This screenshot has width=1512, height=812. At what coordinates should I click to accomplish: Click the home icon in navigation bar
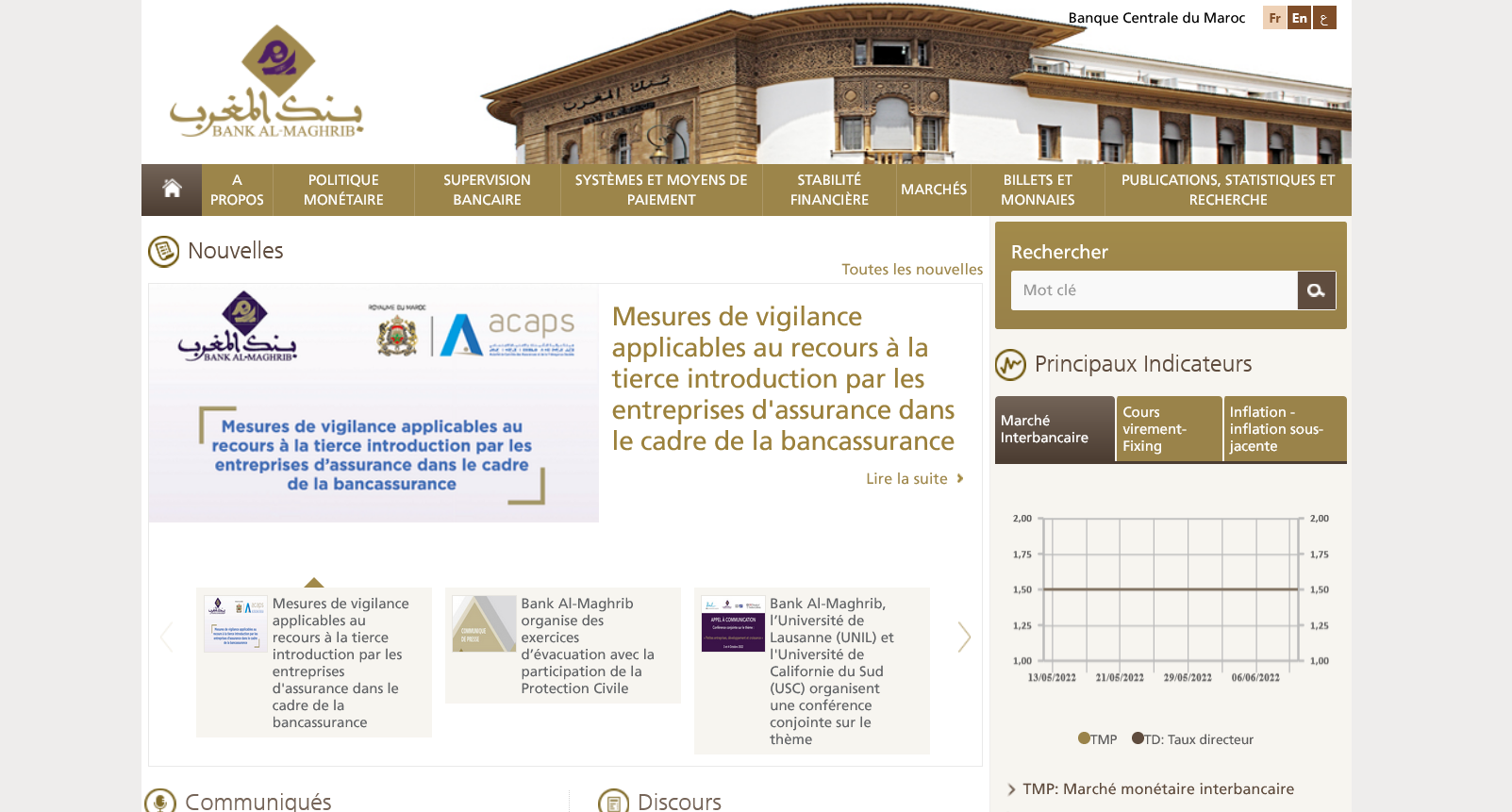tap(172, 190)
